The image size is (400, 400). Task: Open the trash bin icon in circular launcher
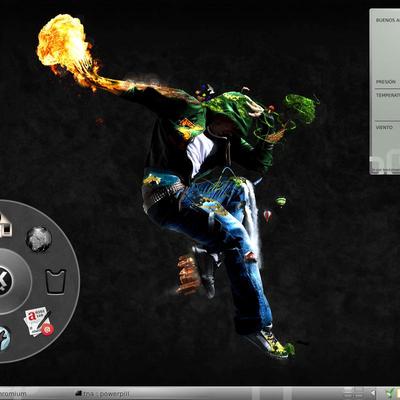56,282
